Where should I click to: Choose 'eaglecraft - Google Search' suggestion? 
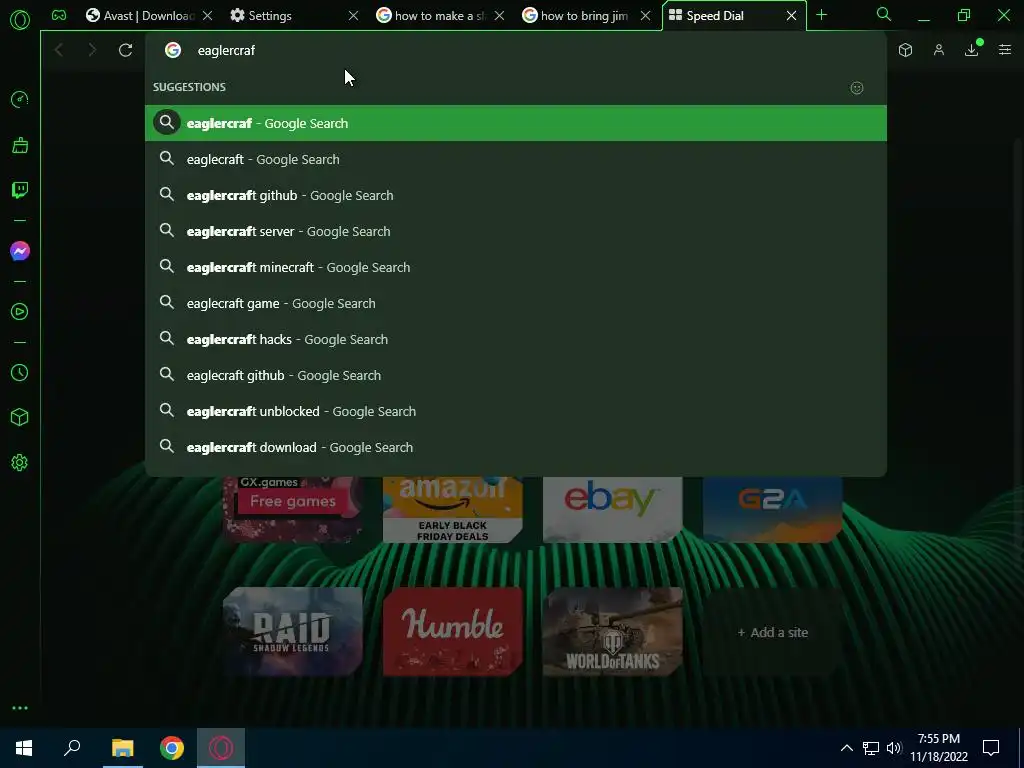(x=516, y=159)
